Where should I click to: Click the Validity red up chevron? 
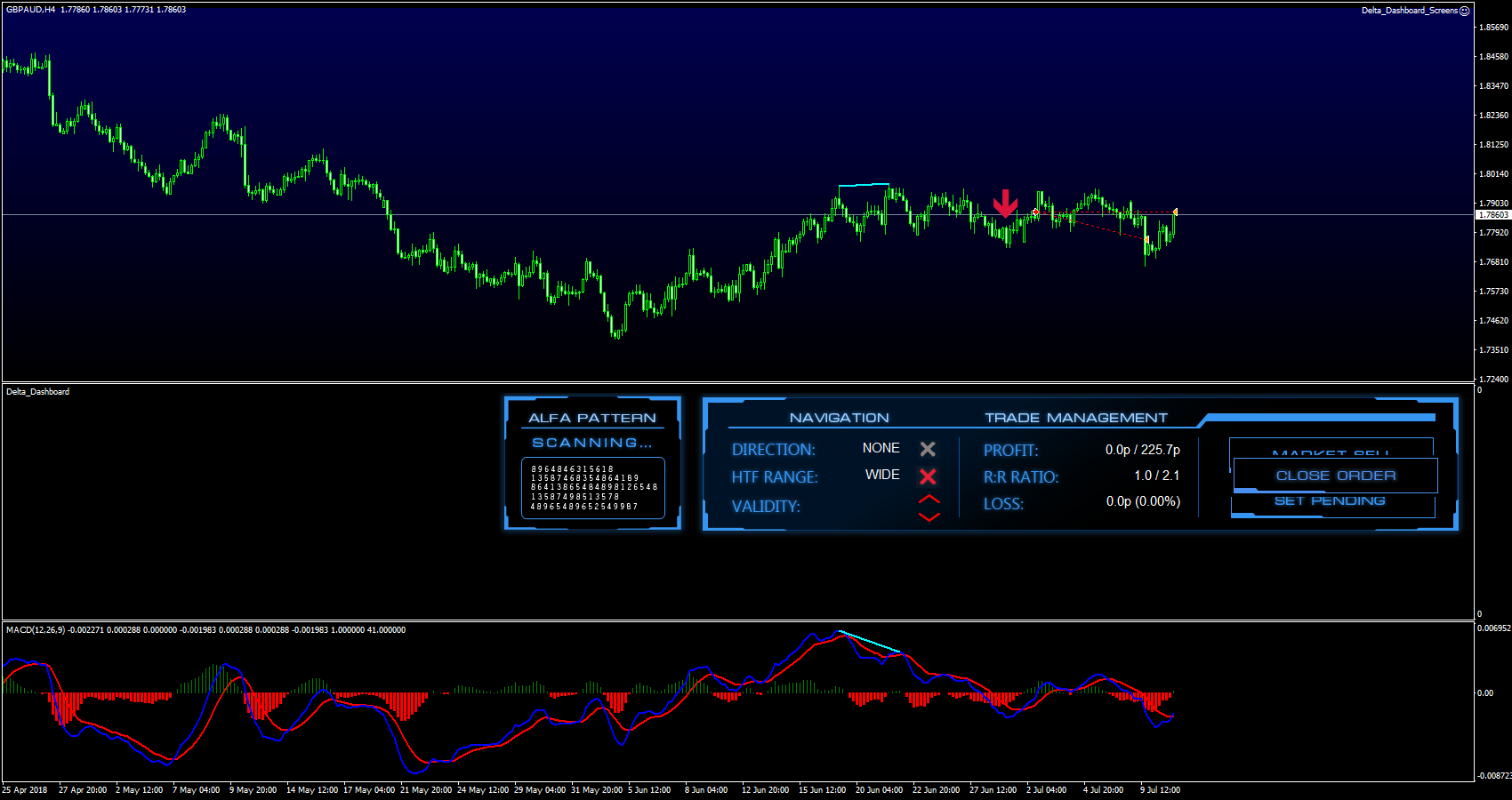tap(929, 500)
